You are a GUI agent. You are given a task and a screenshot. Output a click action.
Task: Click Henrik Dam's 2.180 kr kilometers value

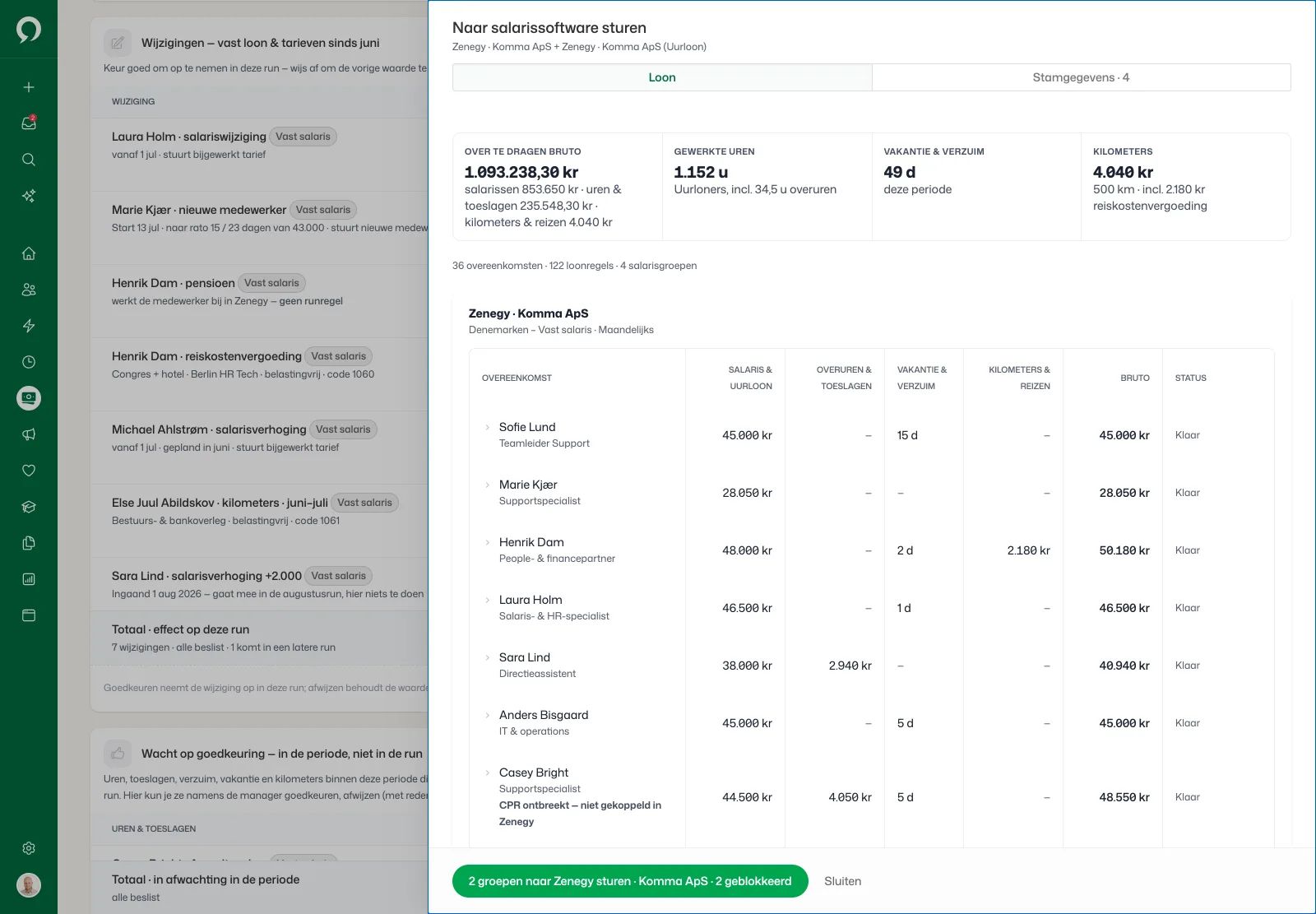coord(1028,550)
